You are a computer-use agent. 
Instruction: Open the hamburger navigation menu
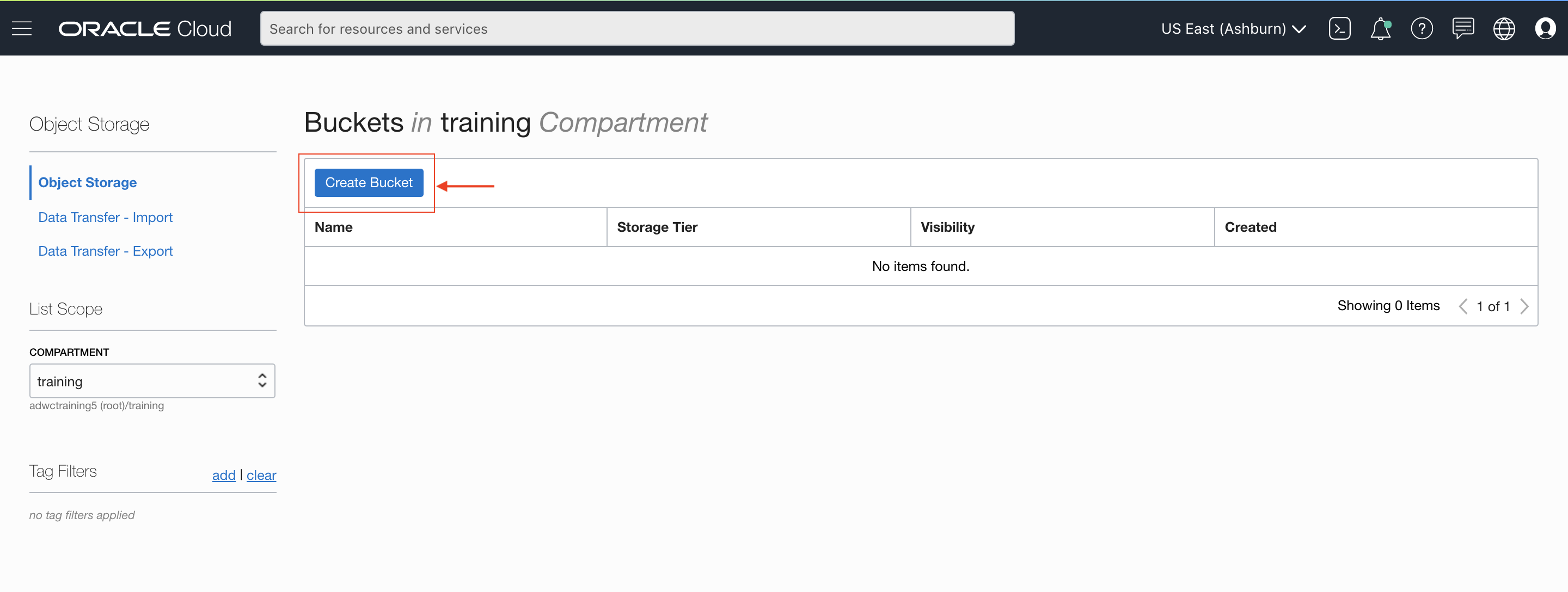pyautogui.click(x=22, y=29)
